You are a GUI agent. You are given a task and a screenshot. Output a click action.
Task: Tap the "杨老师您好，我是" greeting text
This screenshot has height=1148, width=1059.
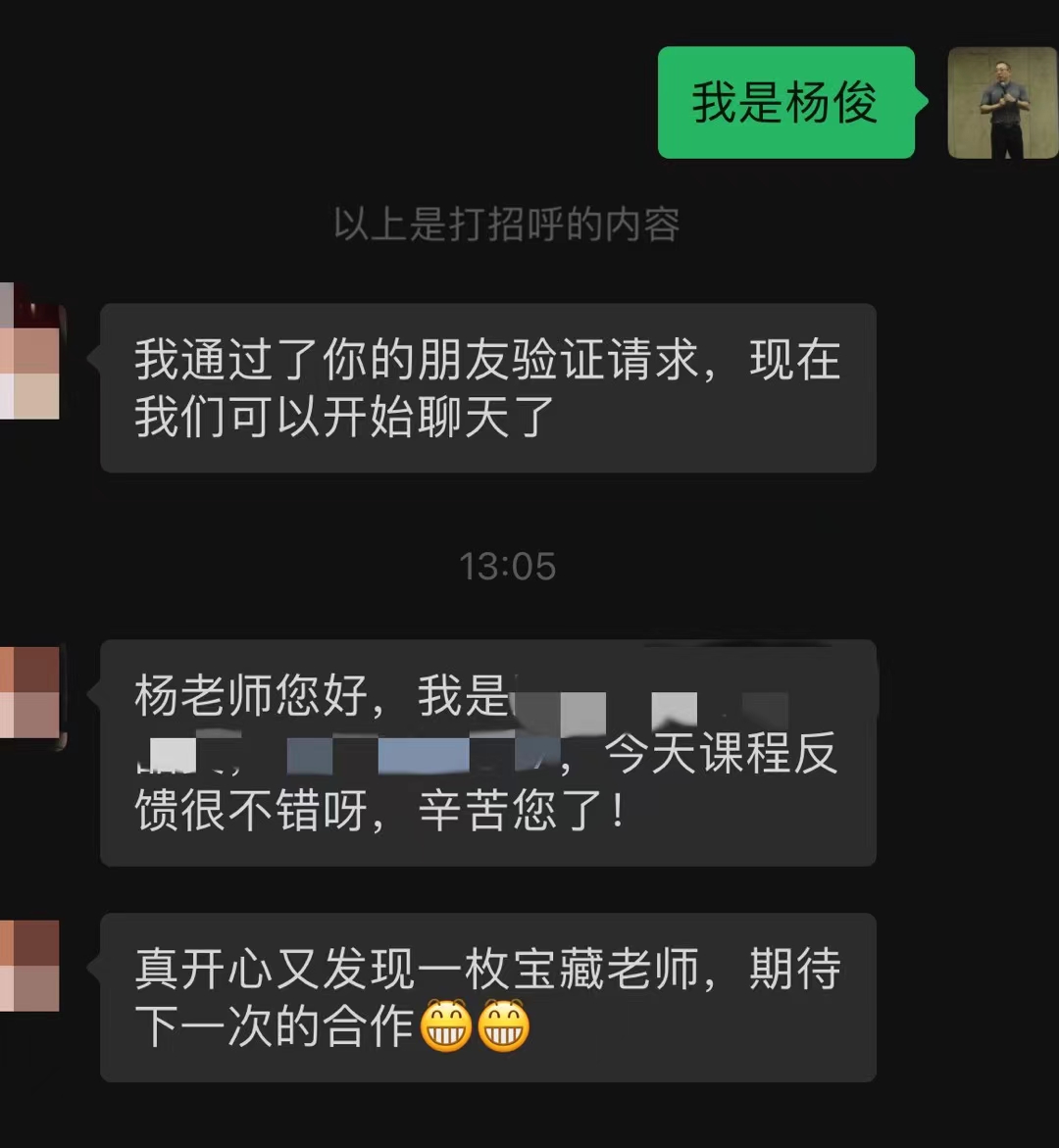click(322, 695)
